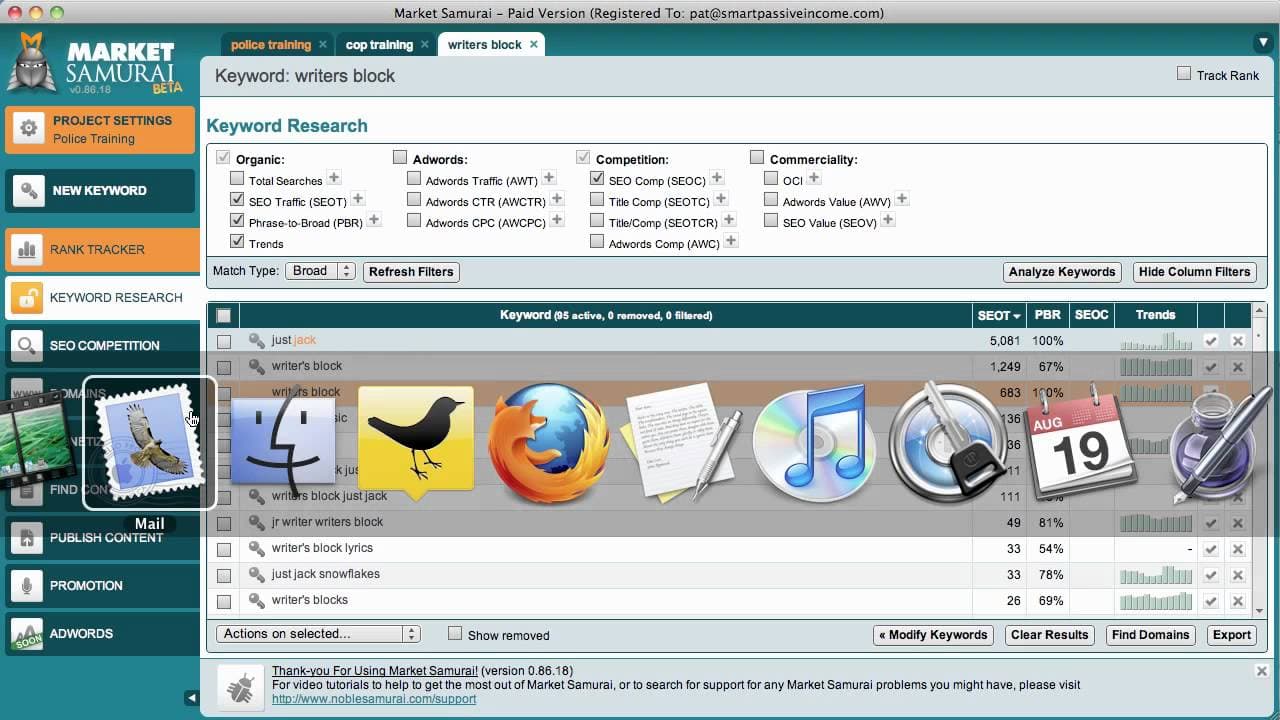The width and height of the screenshot is (1280, 720).
Task: Open the Publish Content module
Action: click(100, 537)
